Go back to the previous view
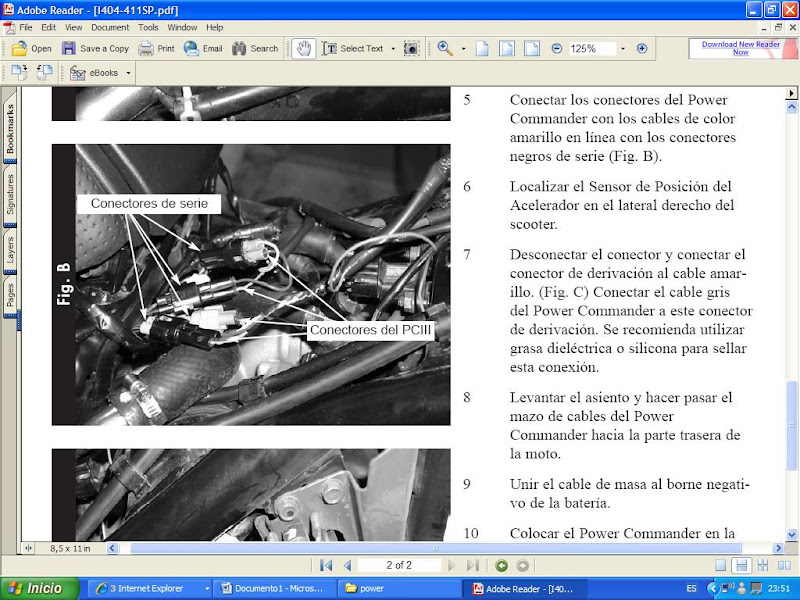 [502, 565]
